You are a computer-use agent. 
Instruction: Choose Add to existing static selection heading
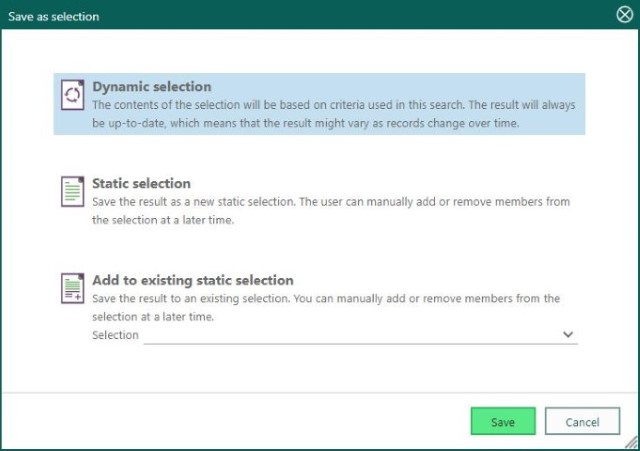[x=193, y=280]
